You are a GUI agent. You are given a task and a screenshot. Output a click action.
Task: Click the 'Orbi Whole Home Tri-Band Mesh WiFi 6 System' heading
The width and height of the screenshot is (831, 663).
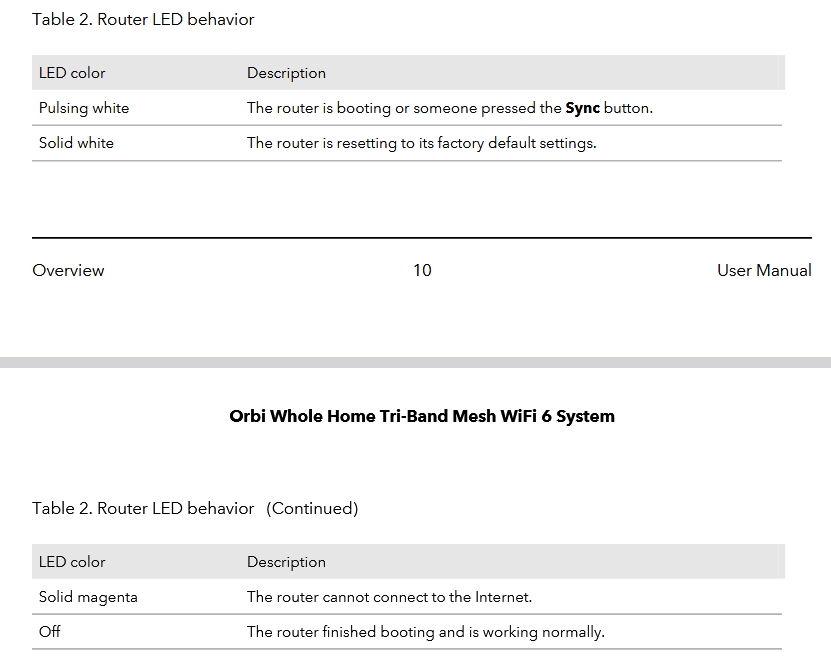tap(422, 416)
